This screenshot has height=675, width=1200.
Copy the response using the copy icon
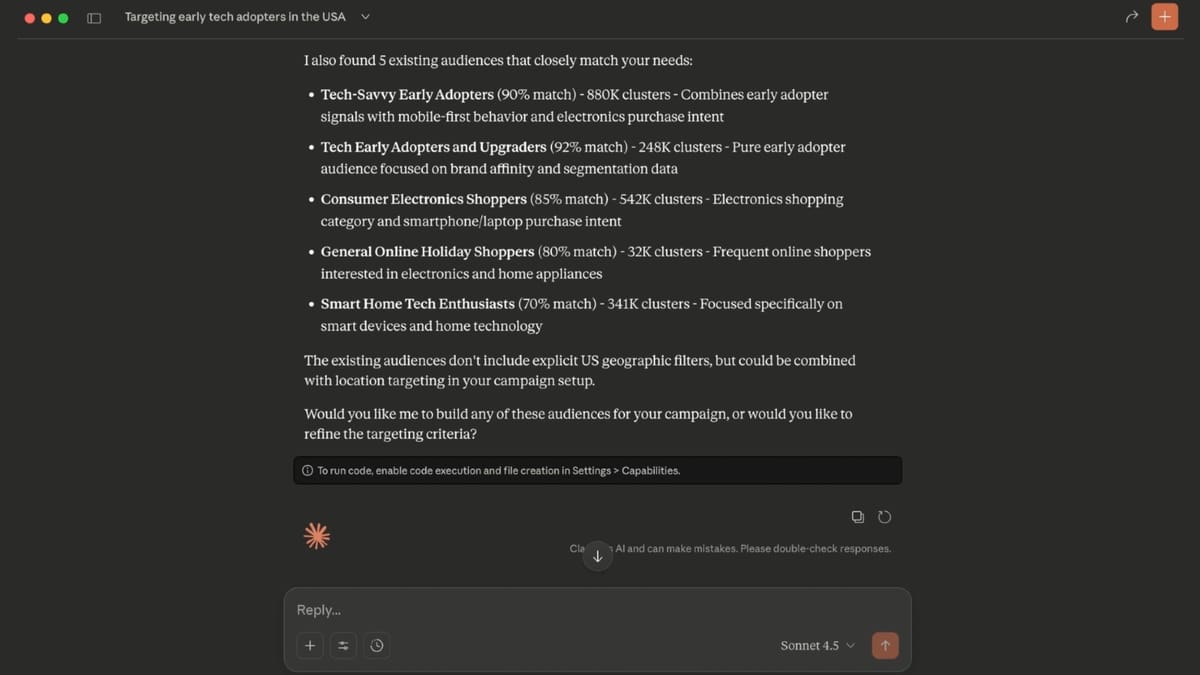coord(857,516)
